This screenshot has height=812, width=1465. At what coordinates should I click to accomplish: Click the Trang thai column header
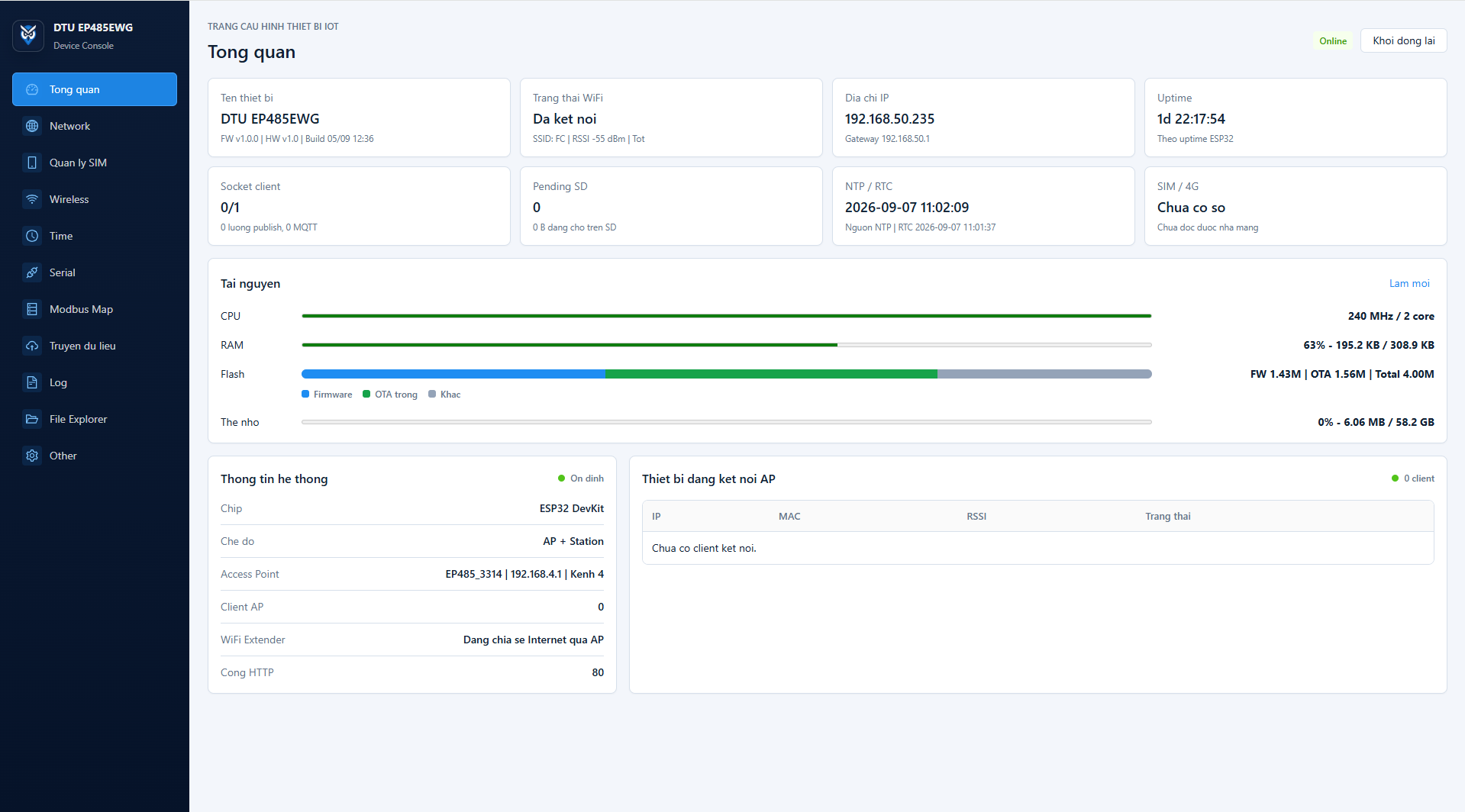[x=1167, y=517]
